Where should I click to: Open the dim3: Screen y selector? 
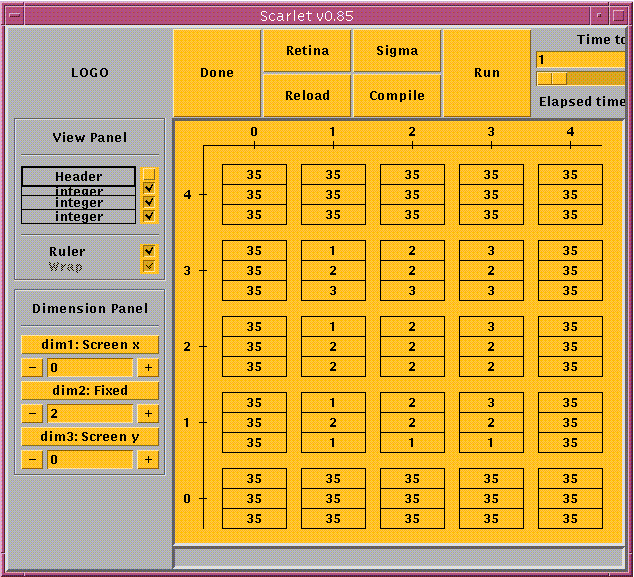90,437
